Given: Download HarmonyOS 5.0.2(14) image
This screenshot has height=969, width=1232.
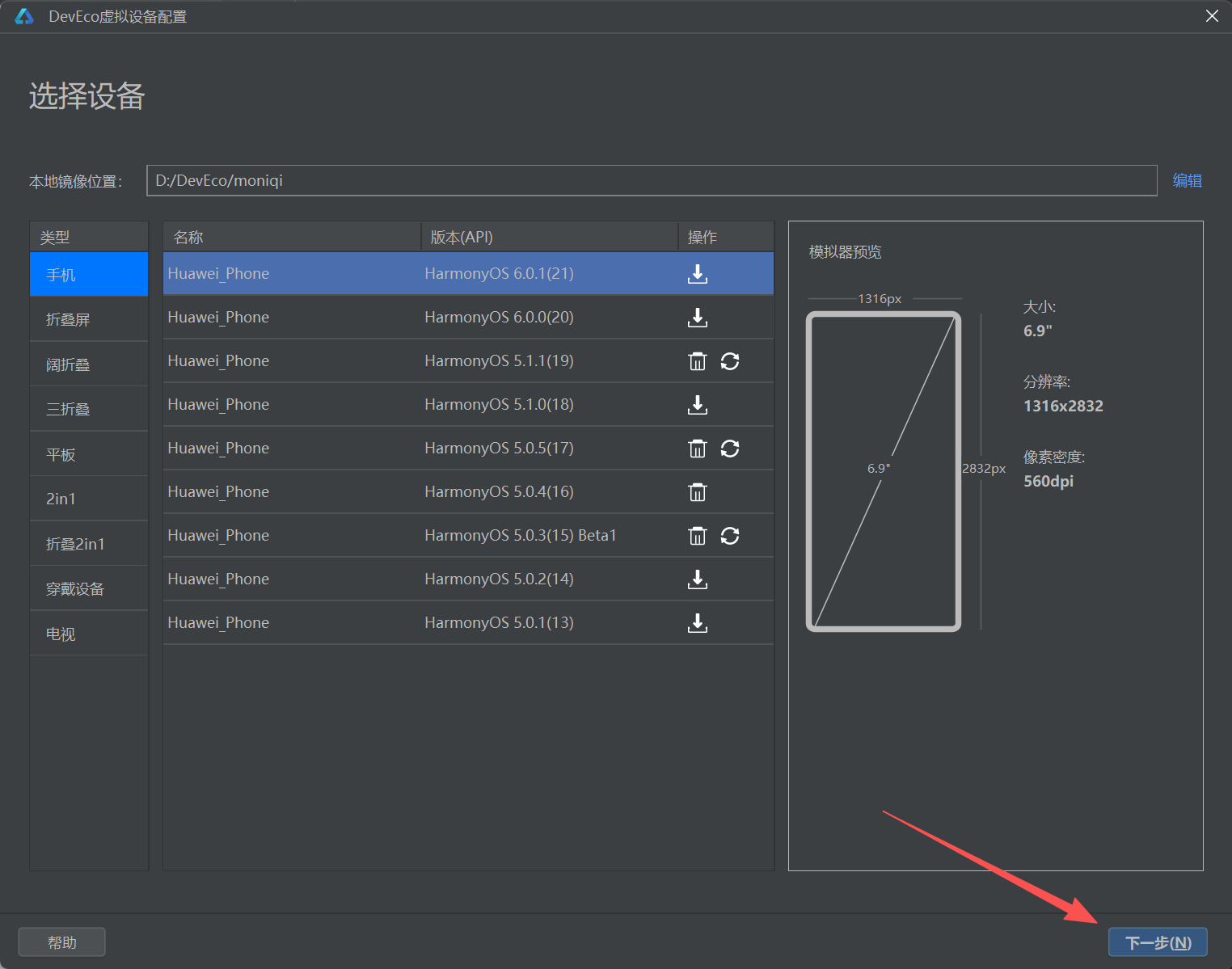Looking at the screenshot, I should (x=698, y=579).
